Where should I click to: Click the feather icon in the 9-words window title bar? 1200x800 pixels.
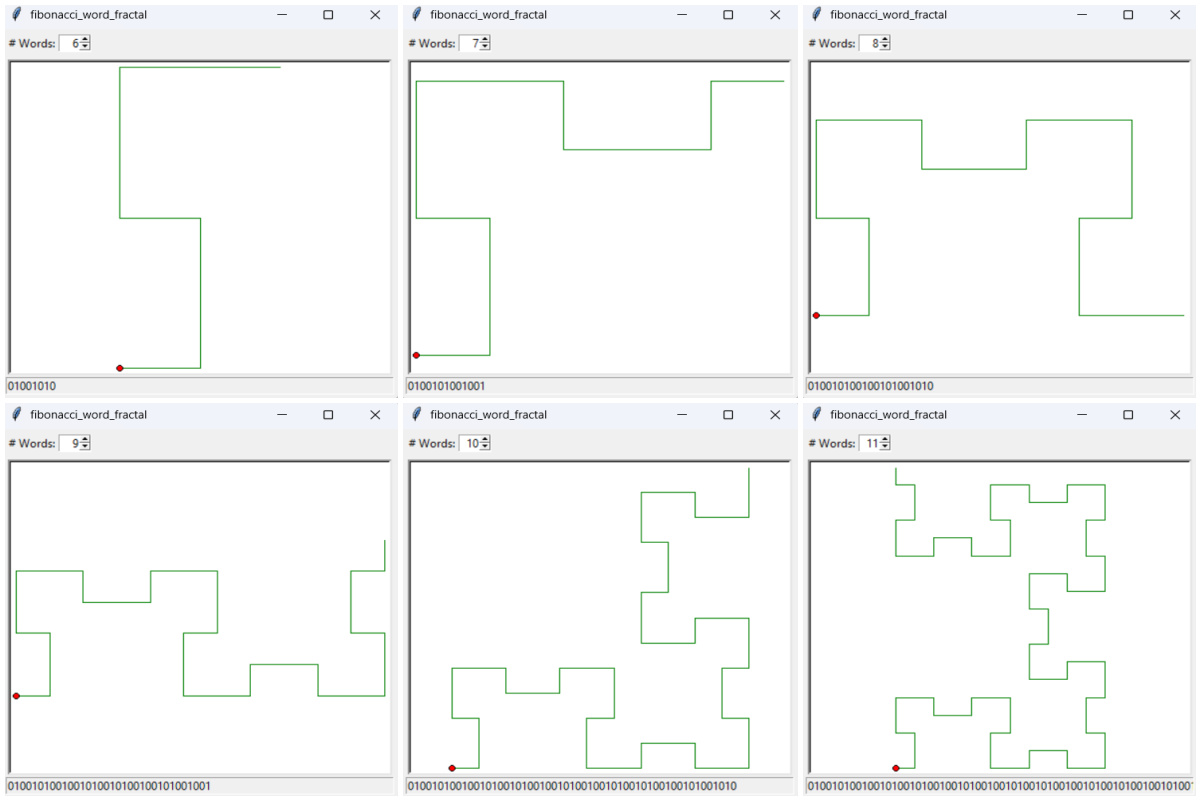(16, 415)
